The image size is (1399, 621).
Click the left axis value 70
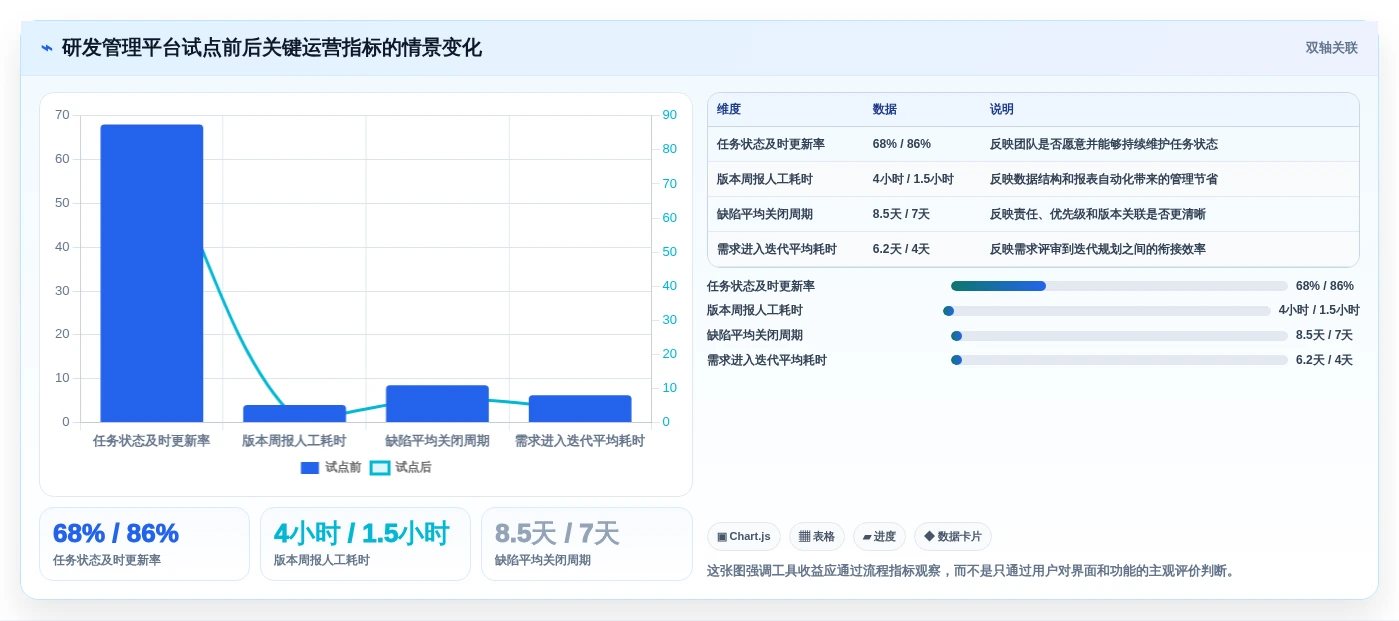tap(62, 115)
